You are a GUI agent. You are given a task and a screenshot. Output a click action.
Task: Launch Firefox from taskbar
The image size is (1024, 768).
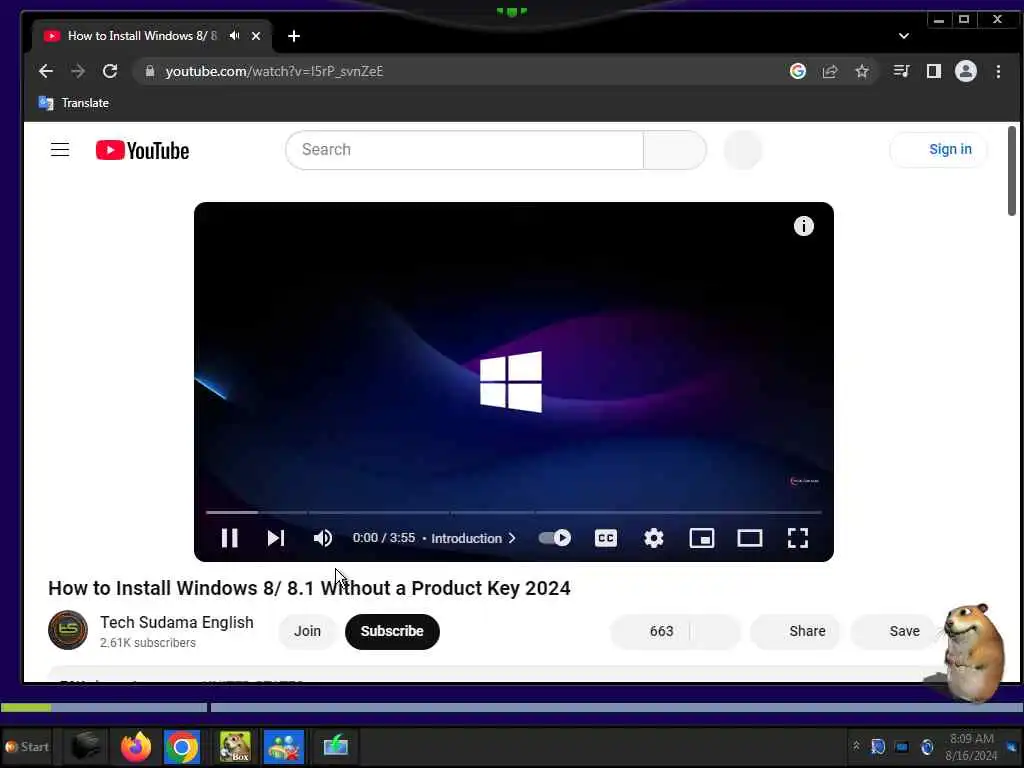pos(136,746)
